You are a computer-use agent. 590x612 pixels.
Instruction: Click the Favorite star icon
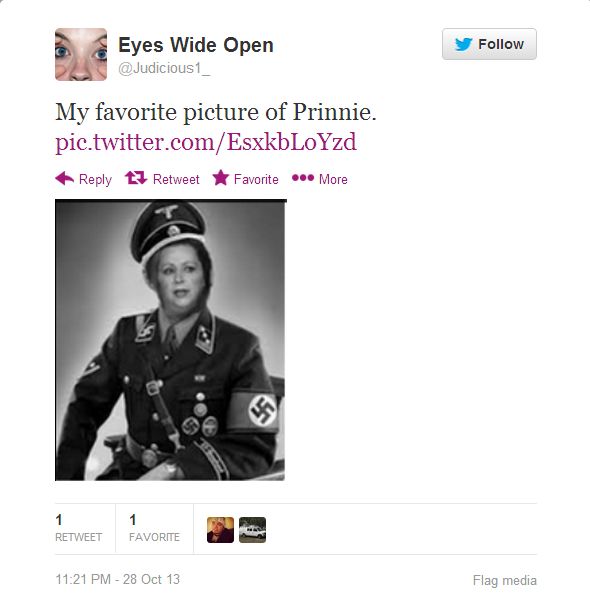coord(221,178)
